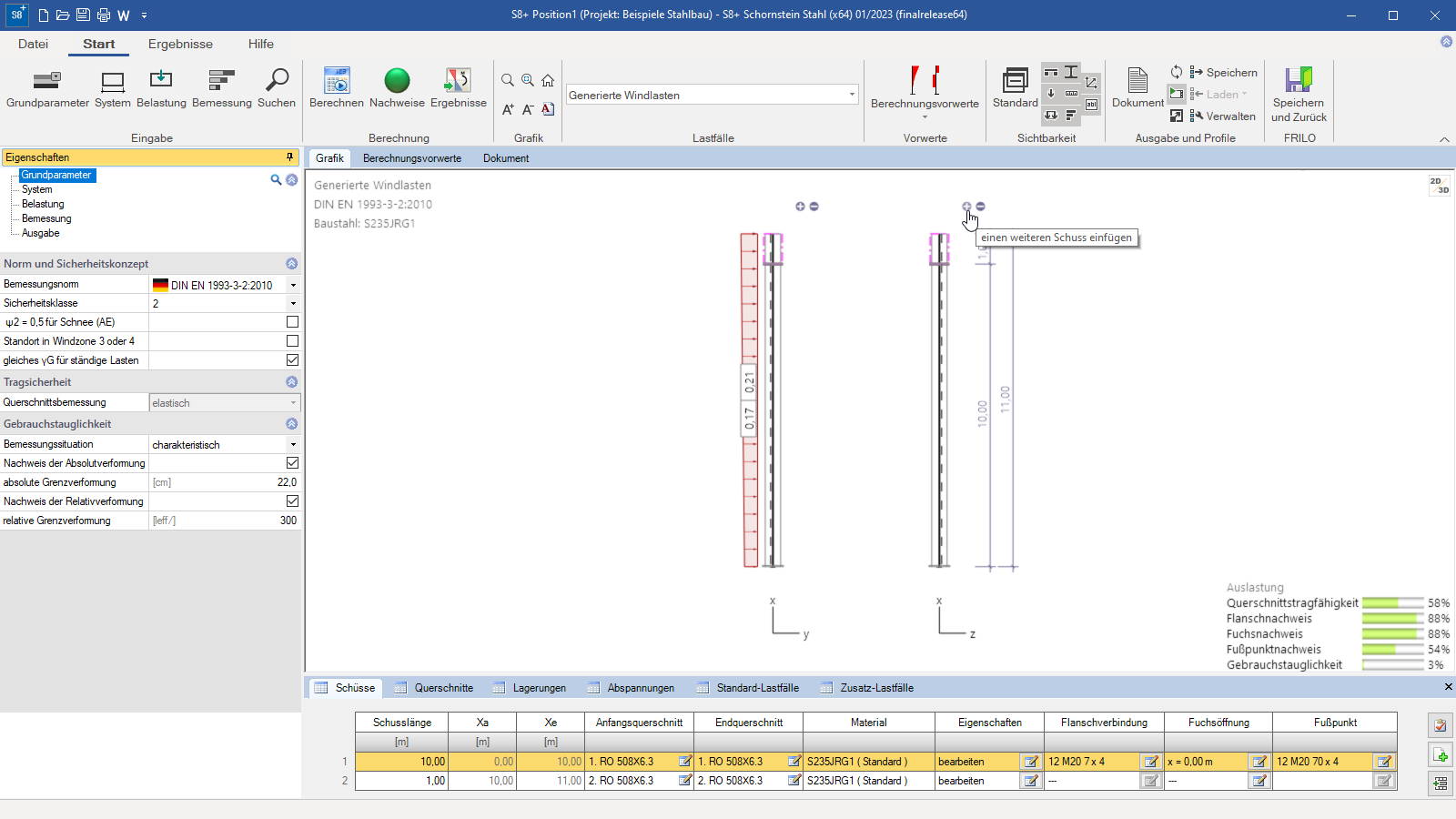This screenshot has width=1456, height=819.
Task: Uncheck gleiches γG für ständige Lasten
Action: pyautogui.click(x=292, y=360)
